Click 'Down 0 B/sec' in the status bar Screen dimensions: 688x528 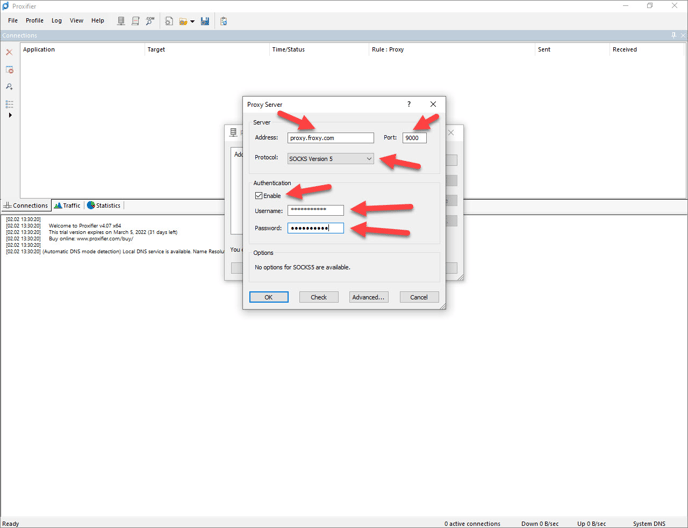pos(540,524)
